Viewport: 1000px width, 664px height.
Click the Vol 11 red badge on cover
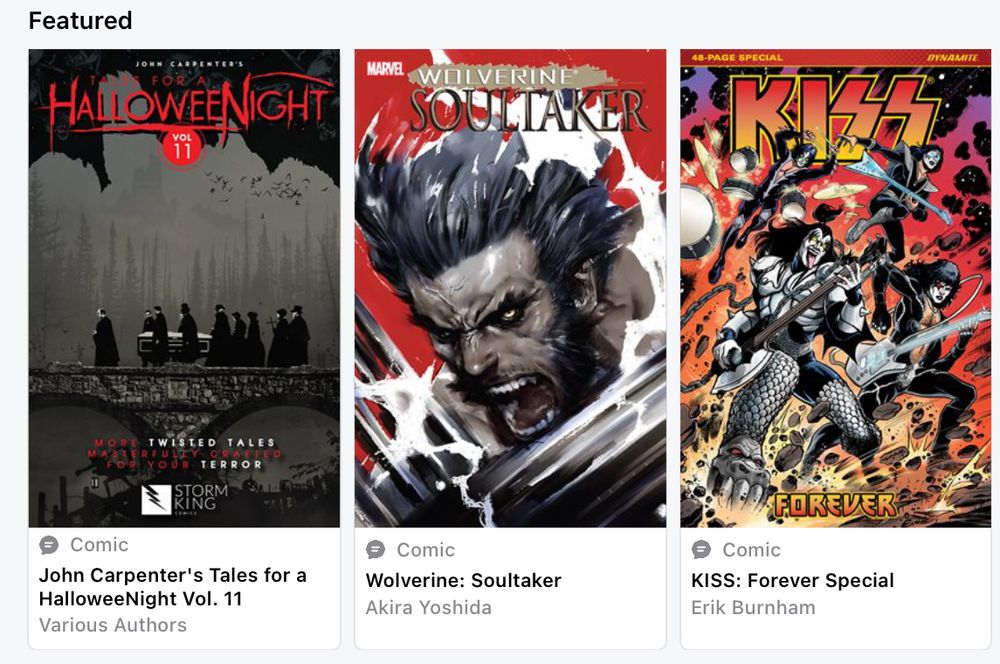[182, 147]
